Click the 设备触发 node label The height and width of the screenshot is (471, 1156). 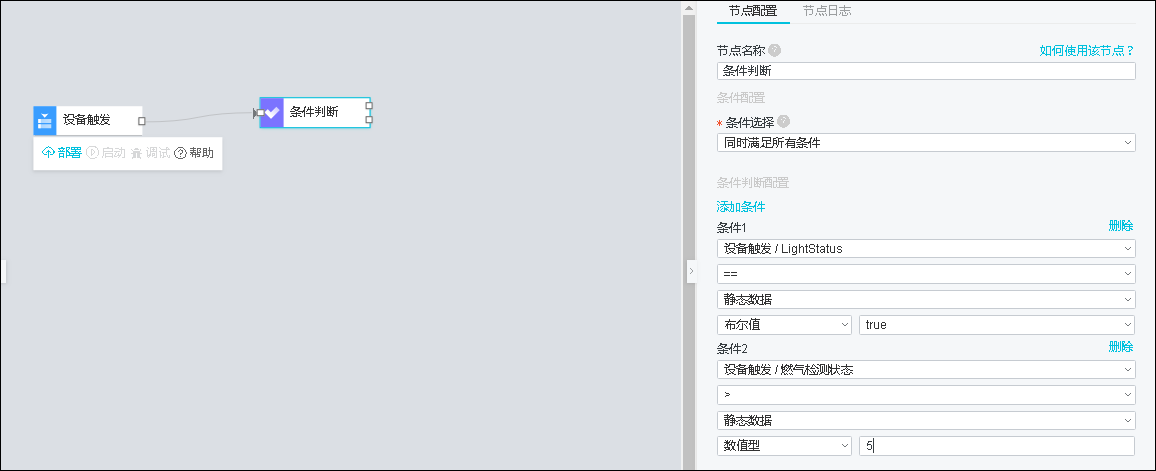click(86, 120)
